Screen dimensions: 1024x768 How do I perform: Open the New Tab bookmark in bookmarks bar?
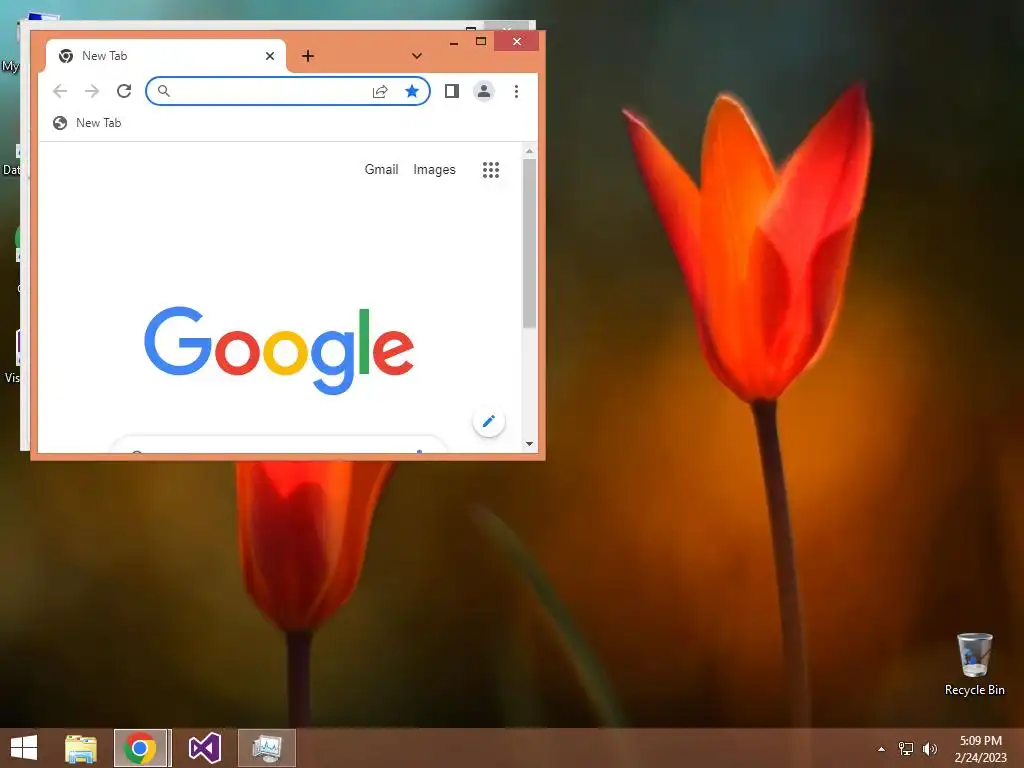(x=88, y=123)
